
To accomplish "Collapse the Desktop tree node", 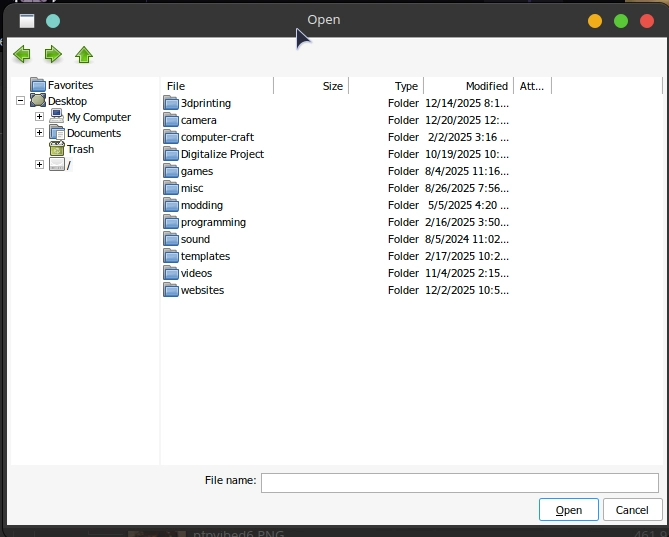I will click(x=21, y=101).
